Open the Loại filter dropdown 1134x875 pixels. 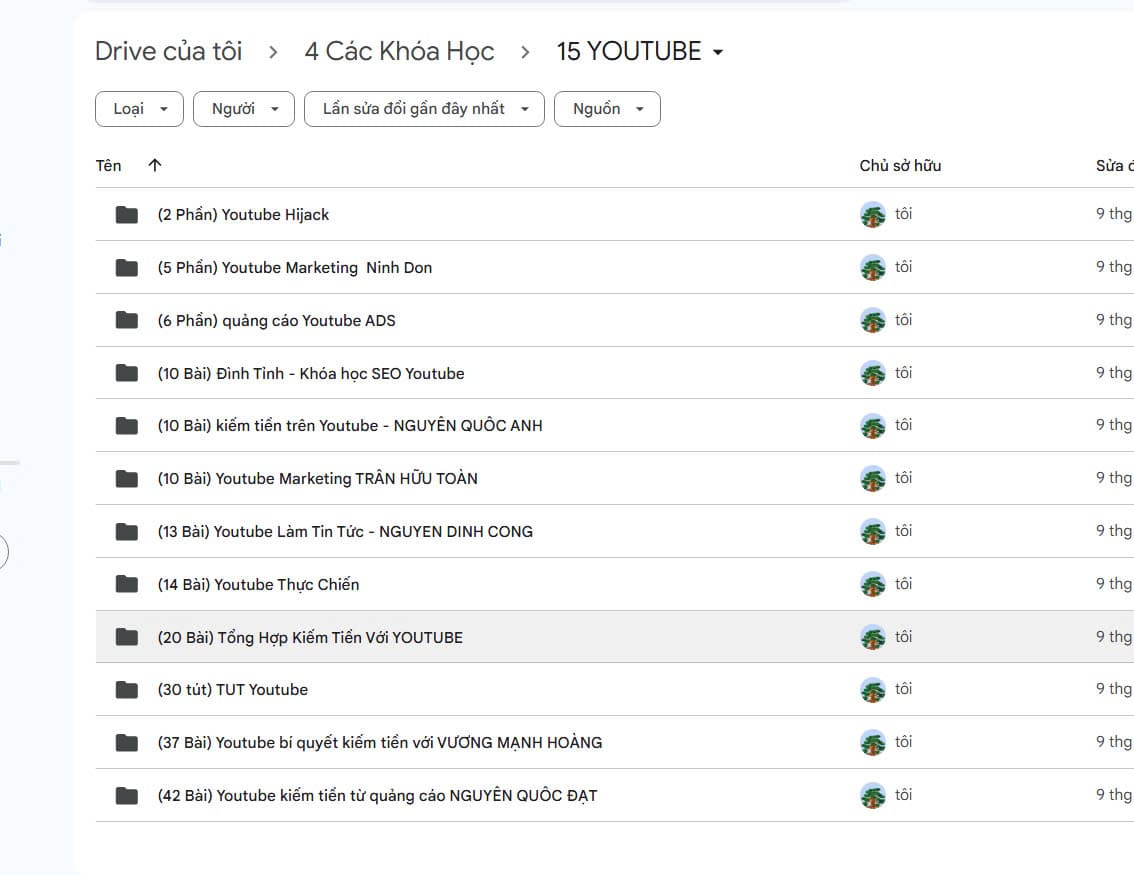140,109
